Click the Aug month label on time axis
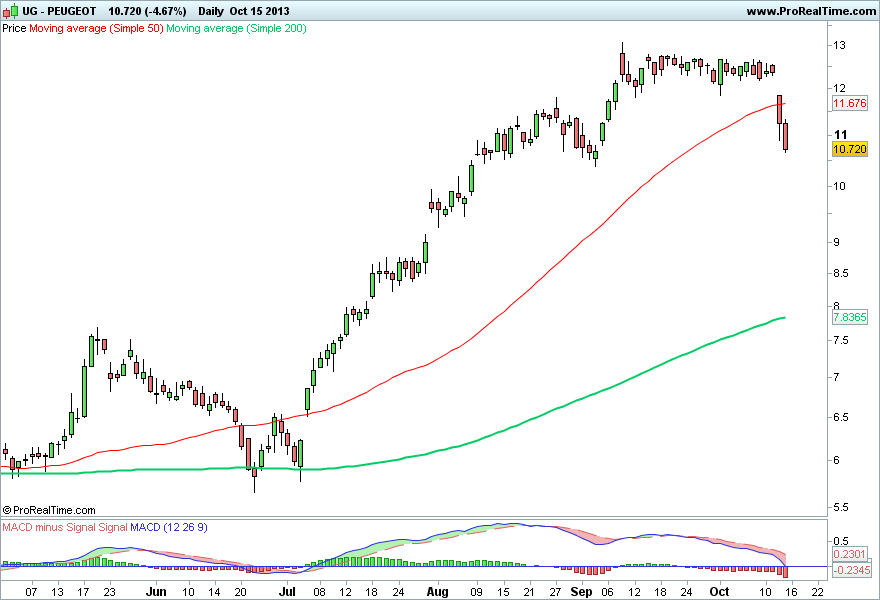Screen dimensions: 880x600 click(437, 592)
